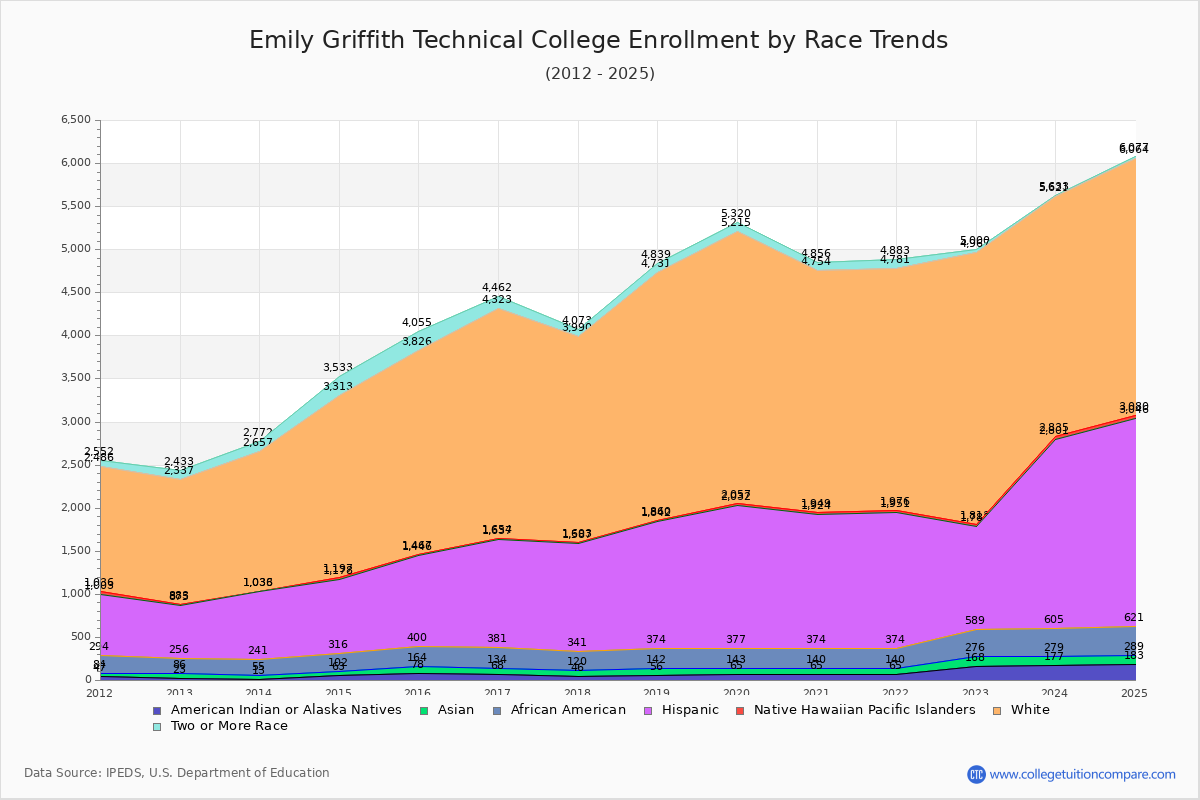1200x800 pixels.
Task: Open the collegetuitioncompare.com website link
Action: [x=1083, y=774]
